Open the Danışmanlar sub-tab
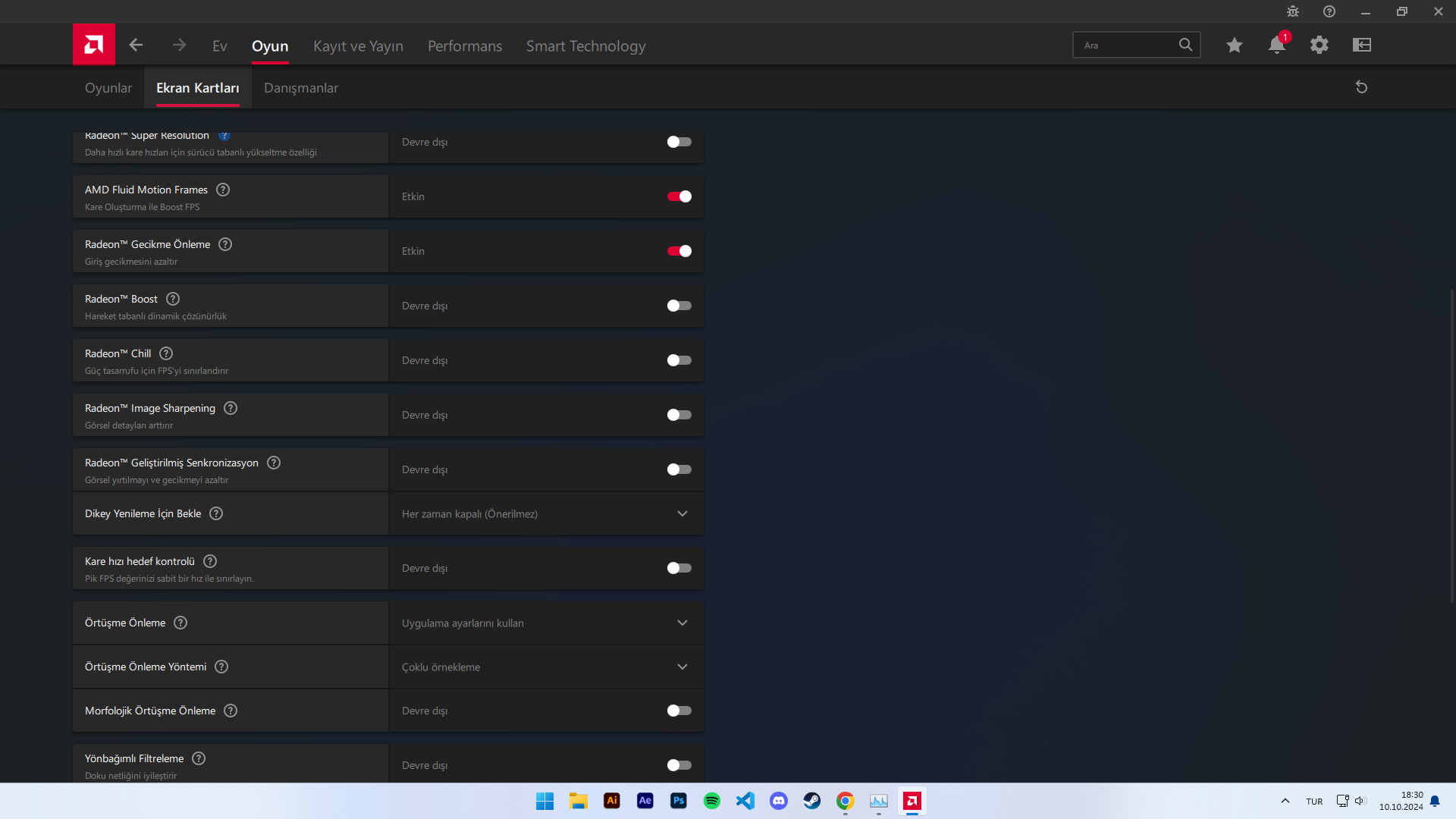The width and height of the screenshot is (1456, 819). point(301,88)
